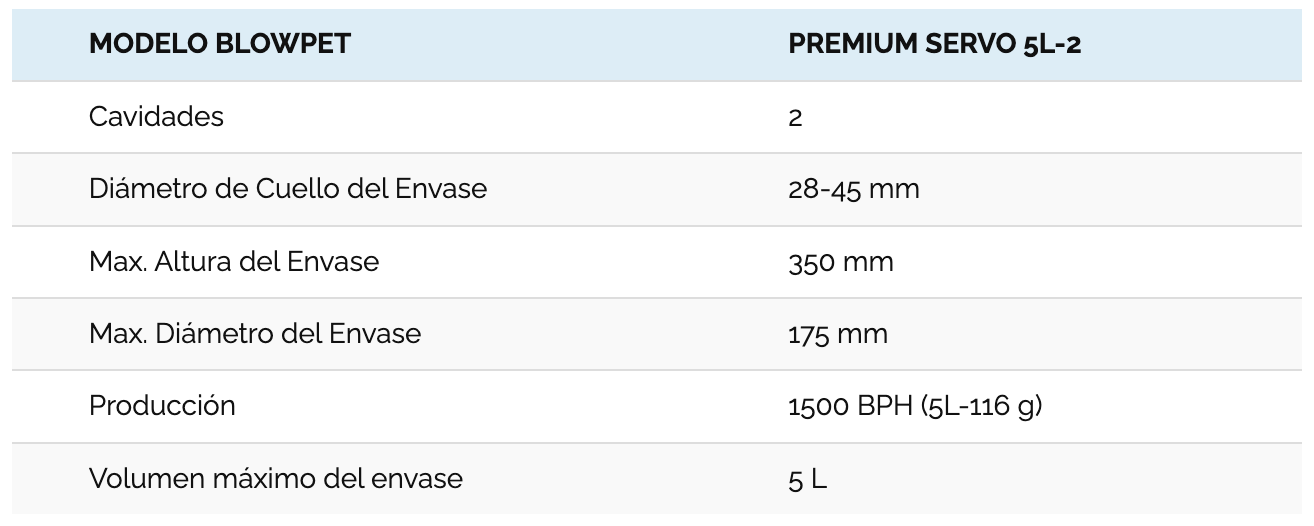Click the 350 mm height value
This screenshot has height=526, width=1314.
pos(841,263)
